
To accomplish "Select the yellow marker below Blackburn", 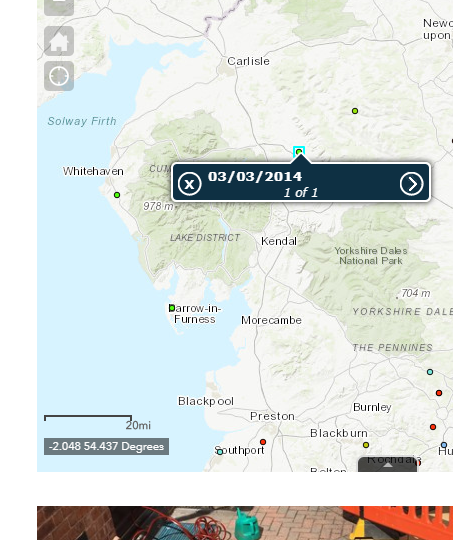I will [x=366, y=445].
